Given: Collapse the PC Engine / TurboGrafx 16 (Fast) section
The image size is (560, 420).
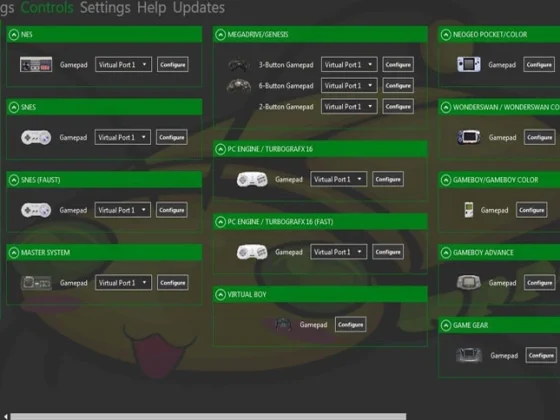Looking at the screenshot, I should [x=220, y=222].
